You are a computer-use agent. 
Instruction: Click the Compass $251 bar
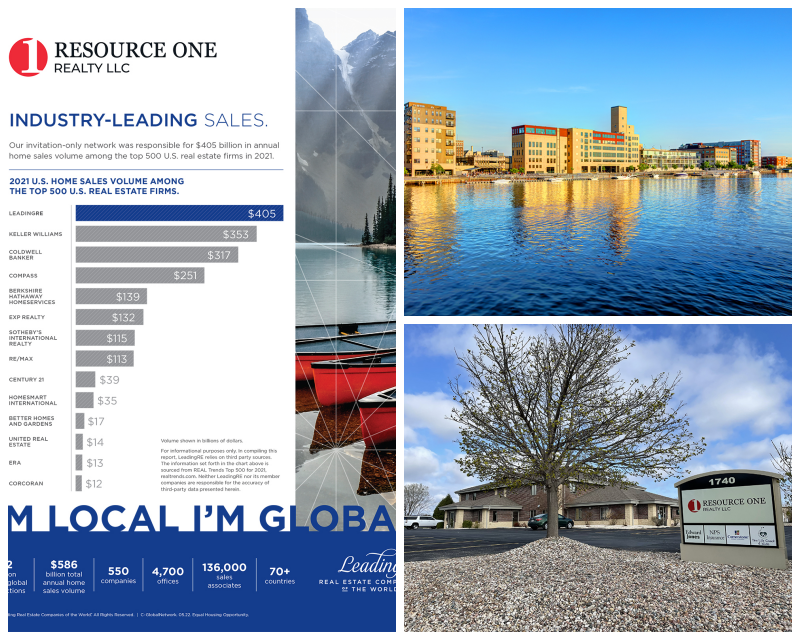(x=140, y=276)
